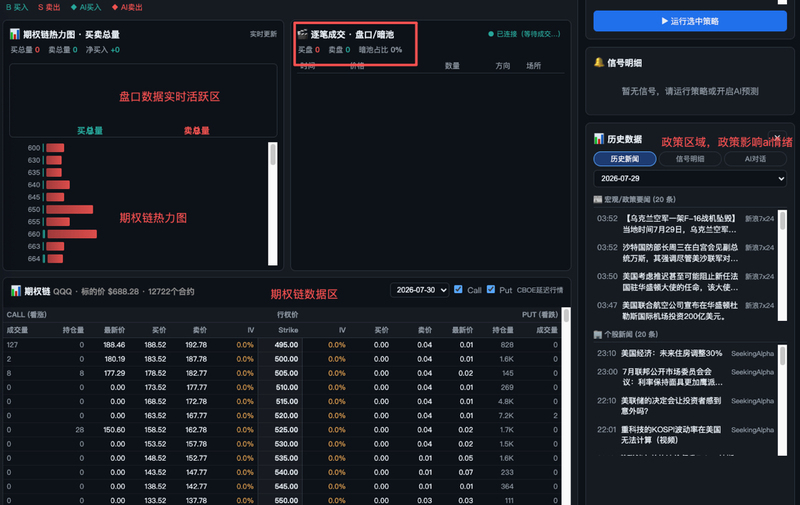800x505 pixels.
Task: Click the red heatmap bar for strike 640
Action: pos(58,185)
